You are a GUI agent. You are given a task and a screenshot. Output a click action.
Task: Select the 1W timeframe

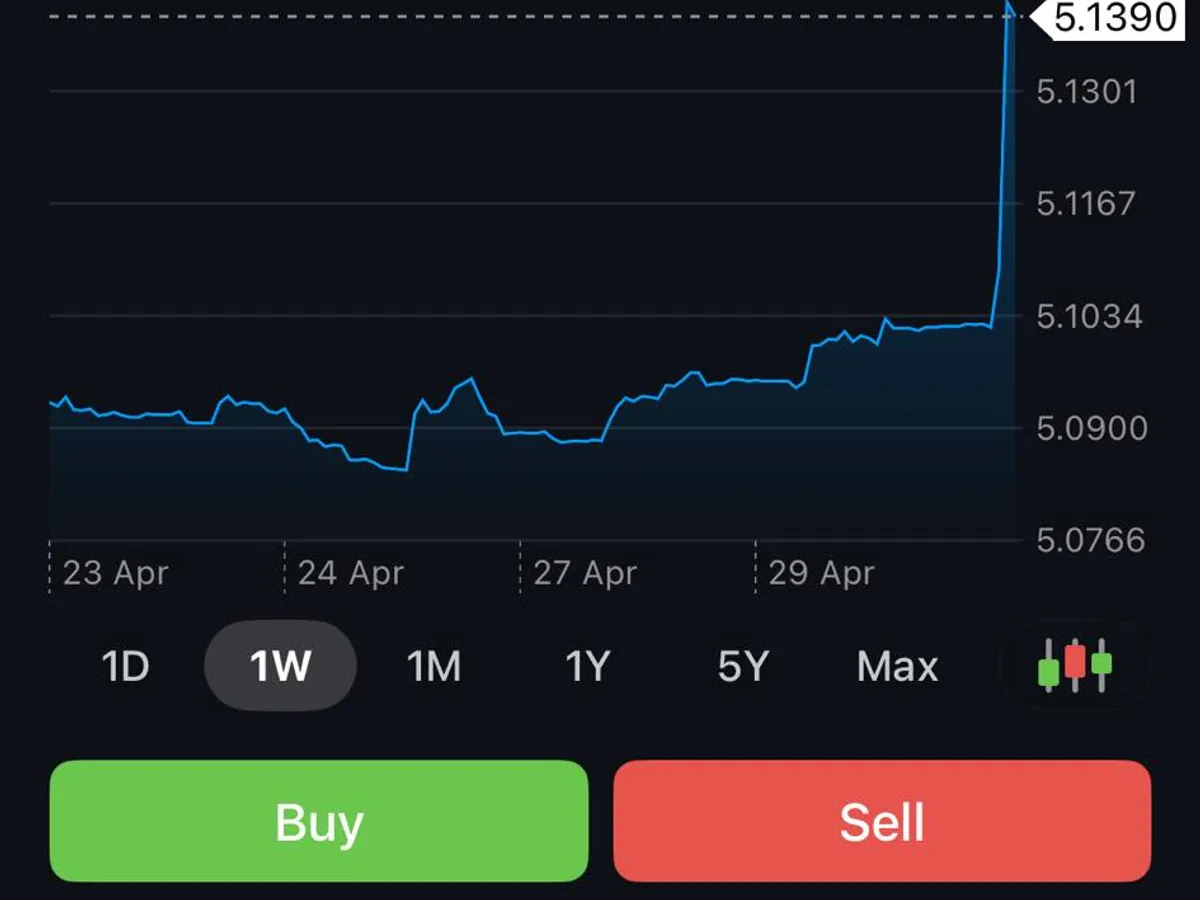(x=280, y=666)
